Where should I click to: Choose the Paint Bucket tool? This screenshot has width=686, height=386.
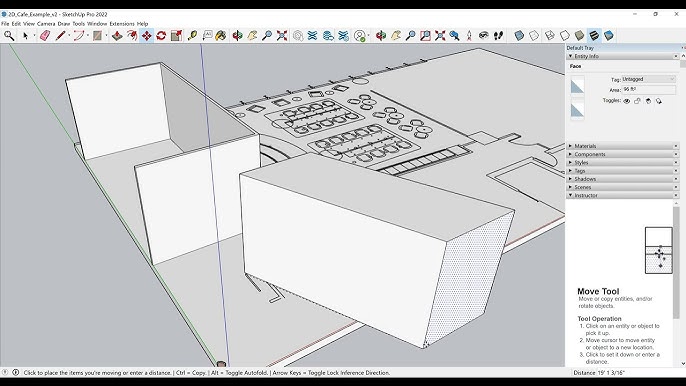[x=221, y=35]
